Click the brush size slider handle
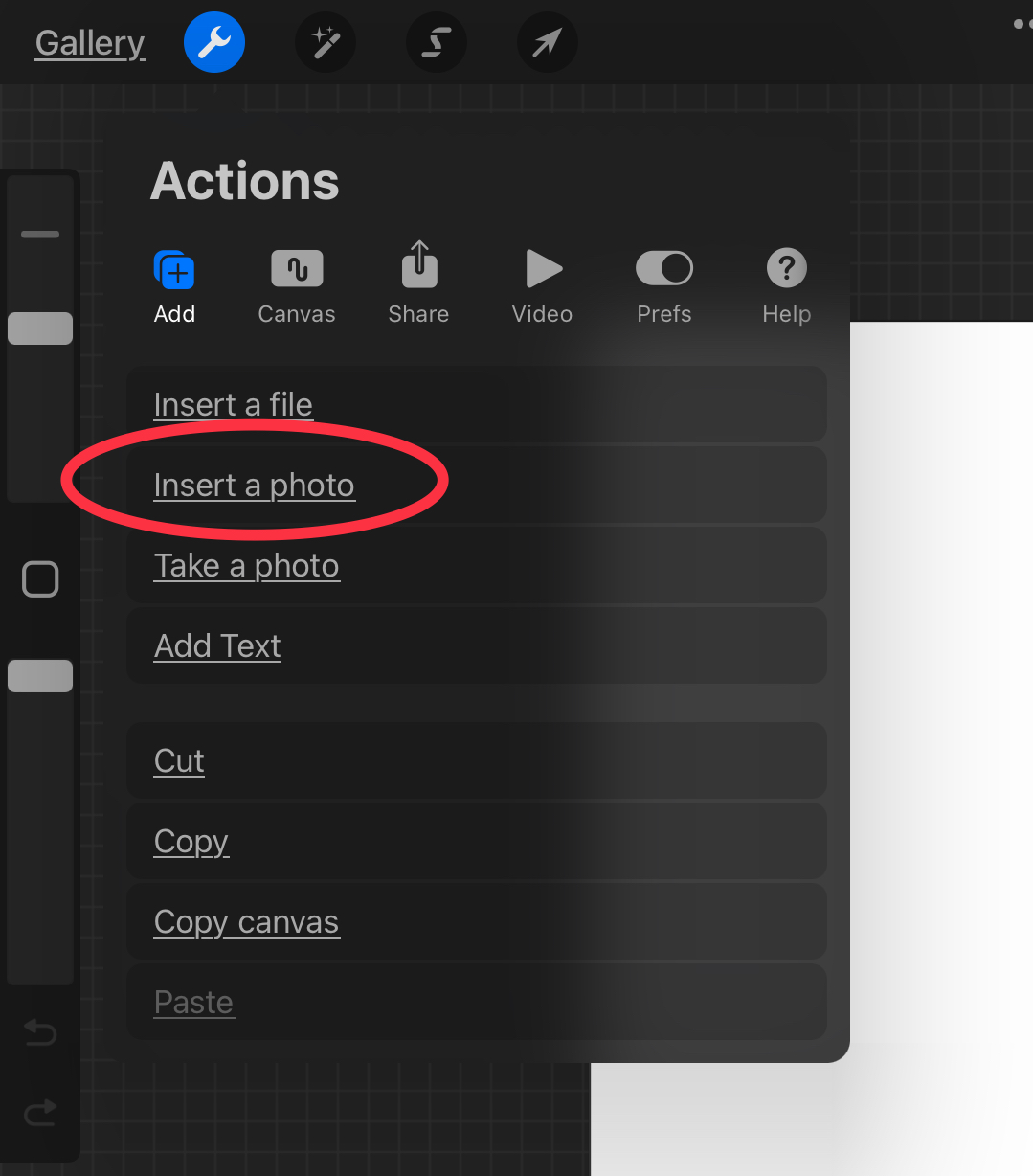 tap(40, 328)
